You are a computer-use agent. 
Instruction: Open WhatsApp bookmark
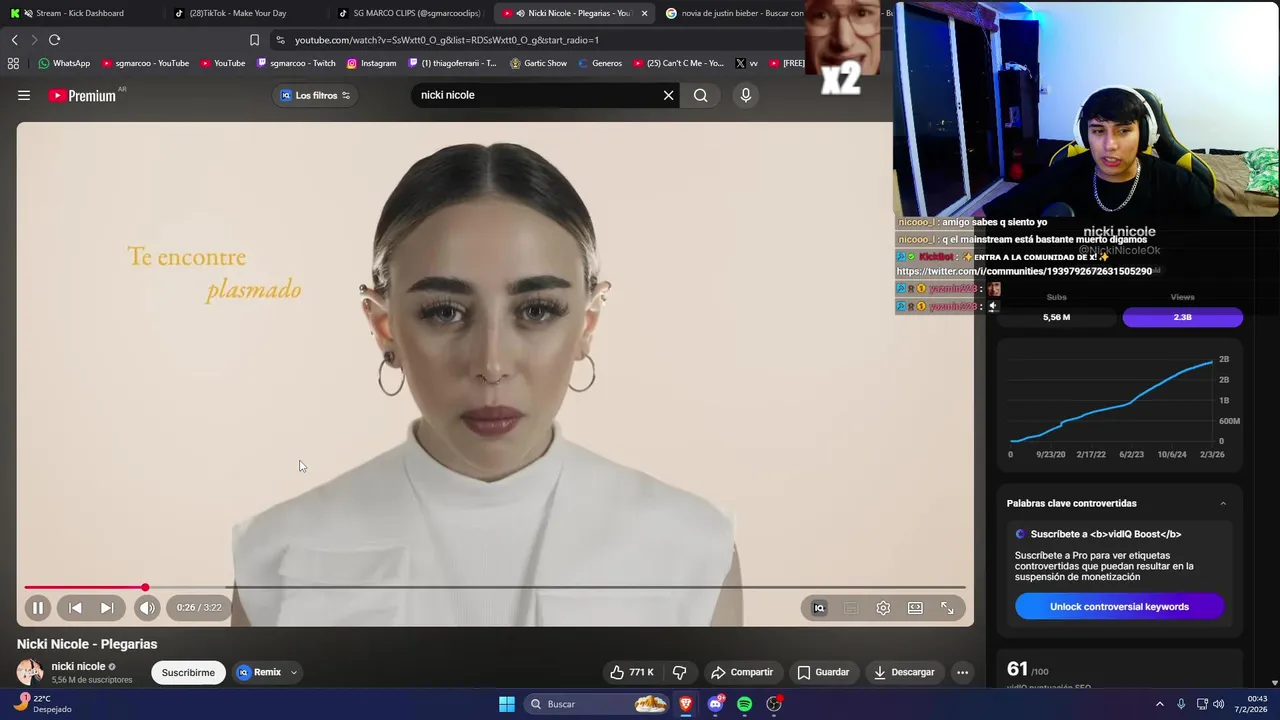[x=64, y=63]
